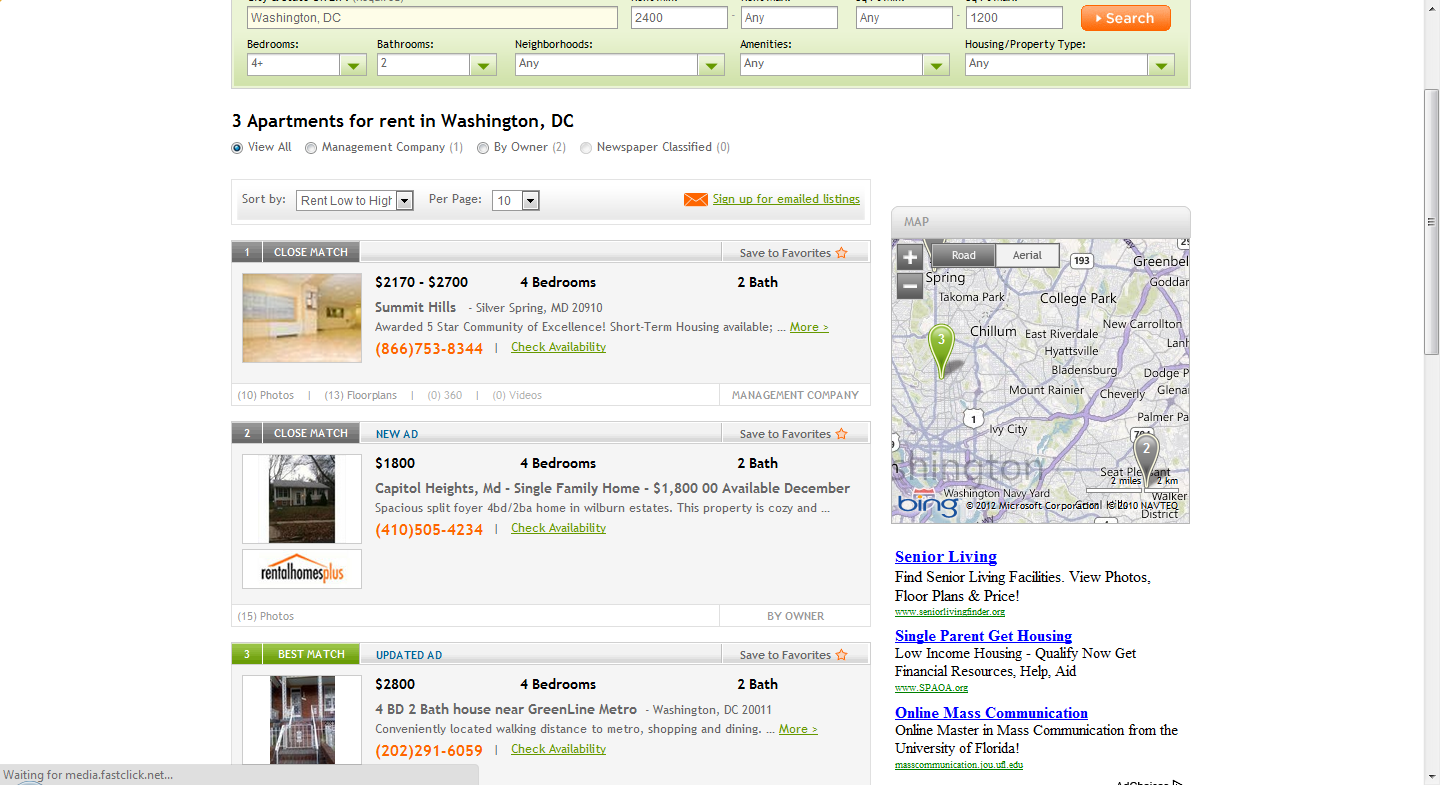The height and width of the screenshot is (785, 1440).
Task: Click the rentalhomesplus logo
Action: [302, 569]
